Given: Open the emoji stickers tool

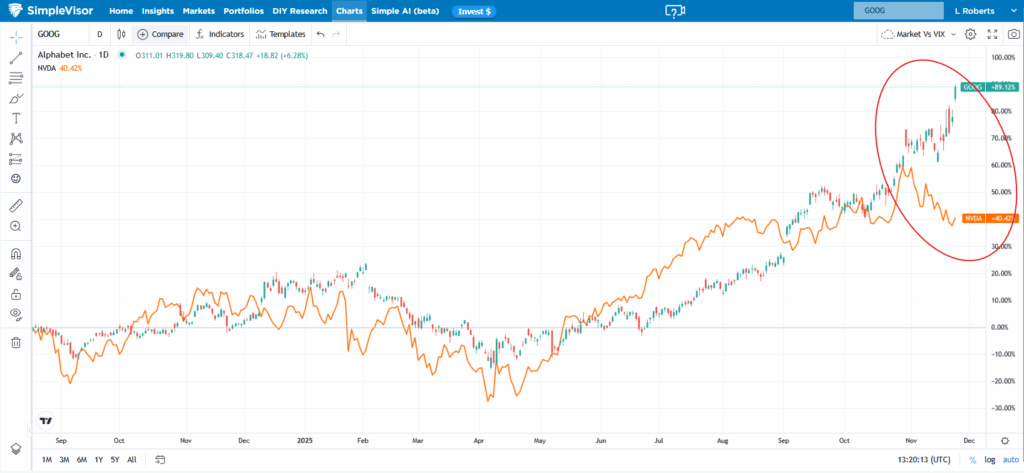Looking at the screenshot, I should [x=16, y=178].
